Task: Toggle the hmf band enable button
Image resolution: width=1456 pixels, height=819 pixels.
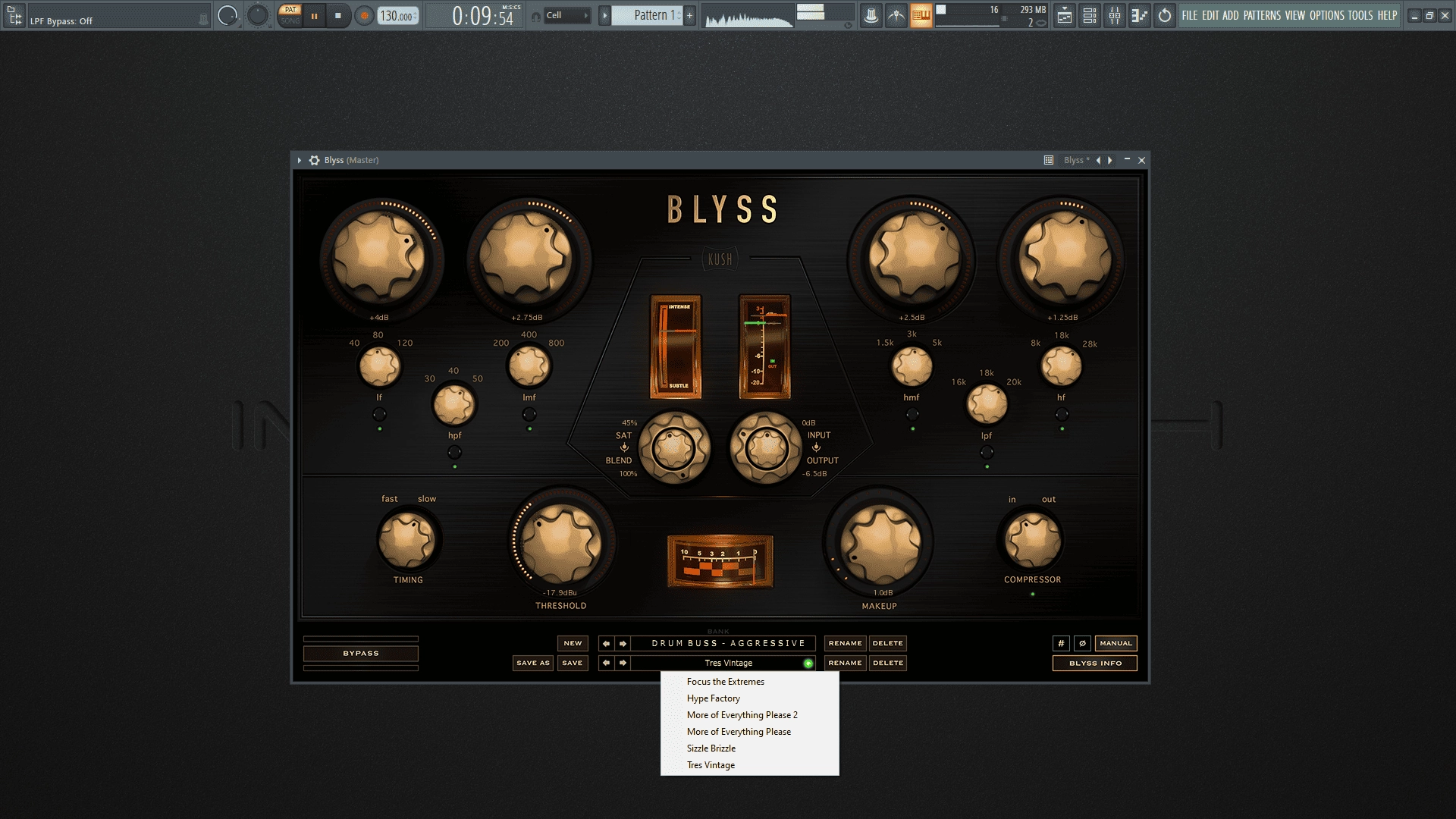Action: (912, 414)
